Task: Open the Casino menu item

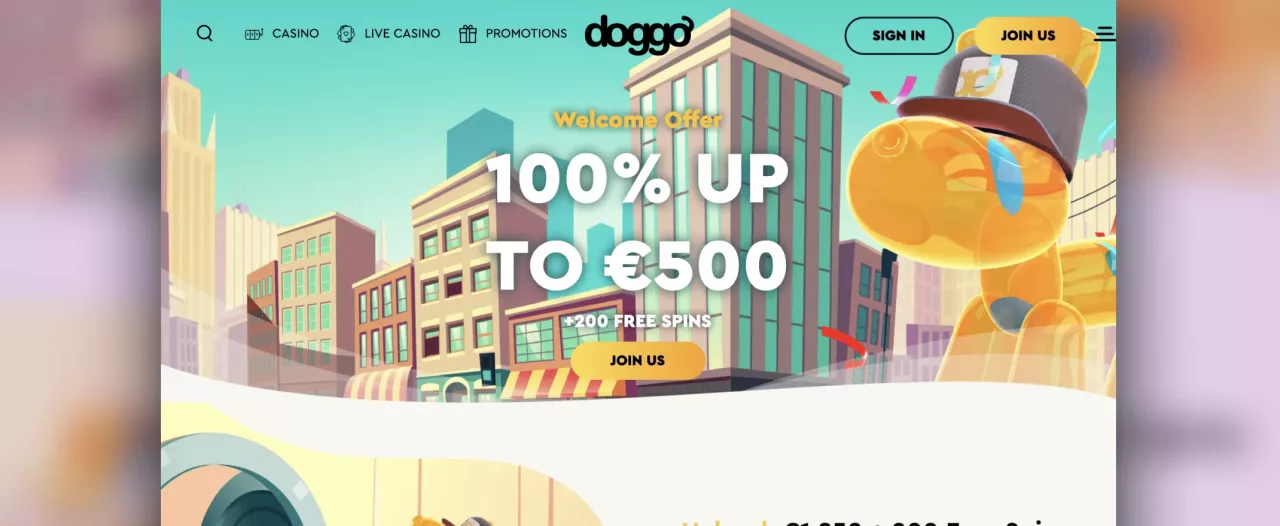Action: 295,34
